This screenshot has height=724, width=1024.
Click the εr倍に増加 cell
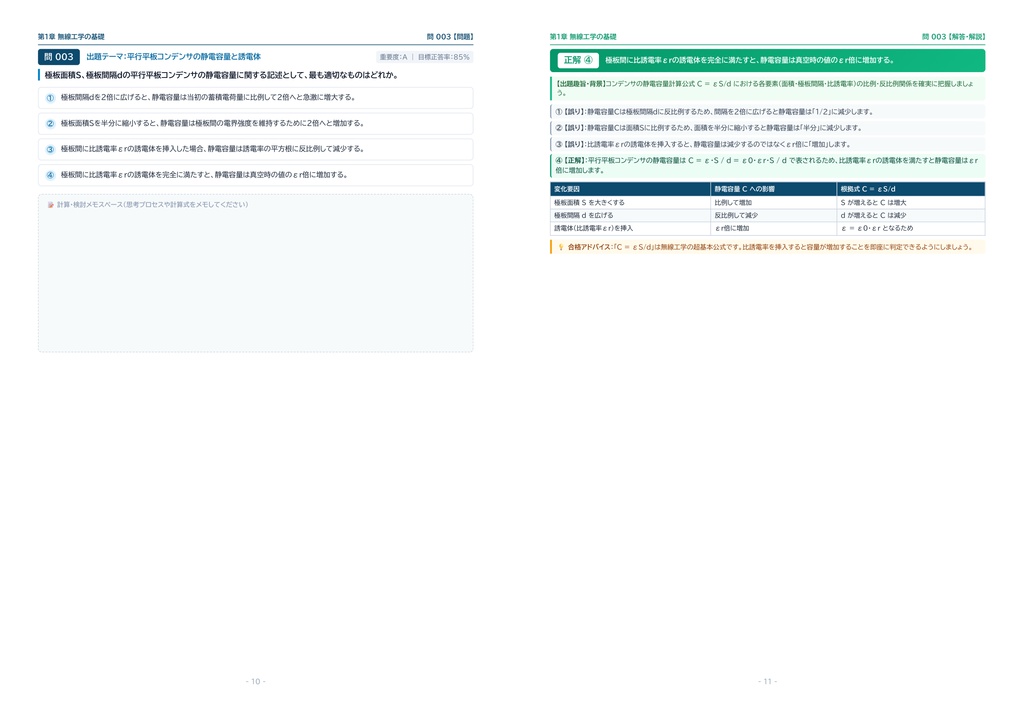point(774,228)
